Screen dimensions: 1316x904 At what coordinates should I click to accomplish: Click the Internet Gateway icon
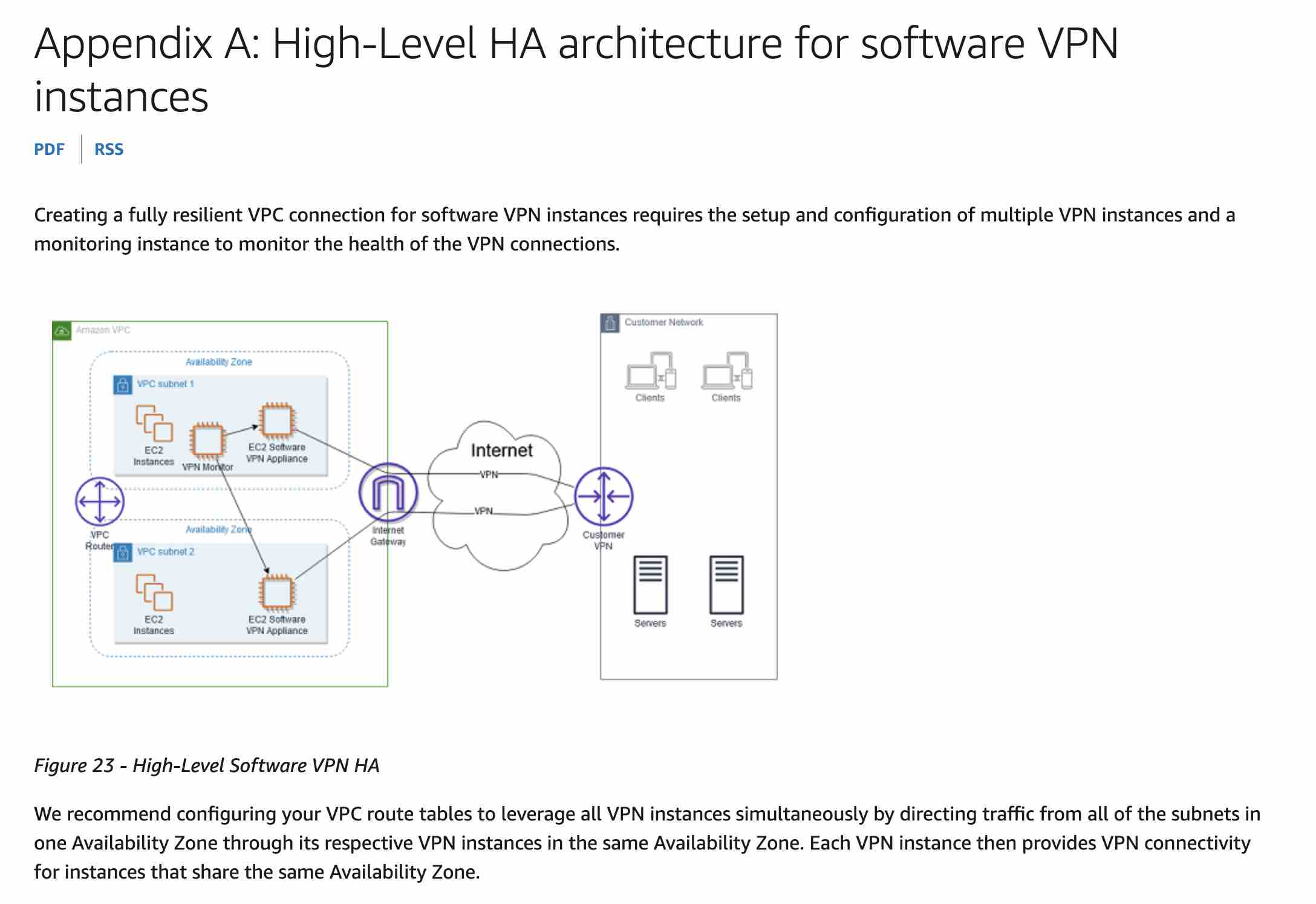click(x=388, y=493)
